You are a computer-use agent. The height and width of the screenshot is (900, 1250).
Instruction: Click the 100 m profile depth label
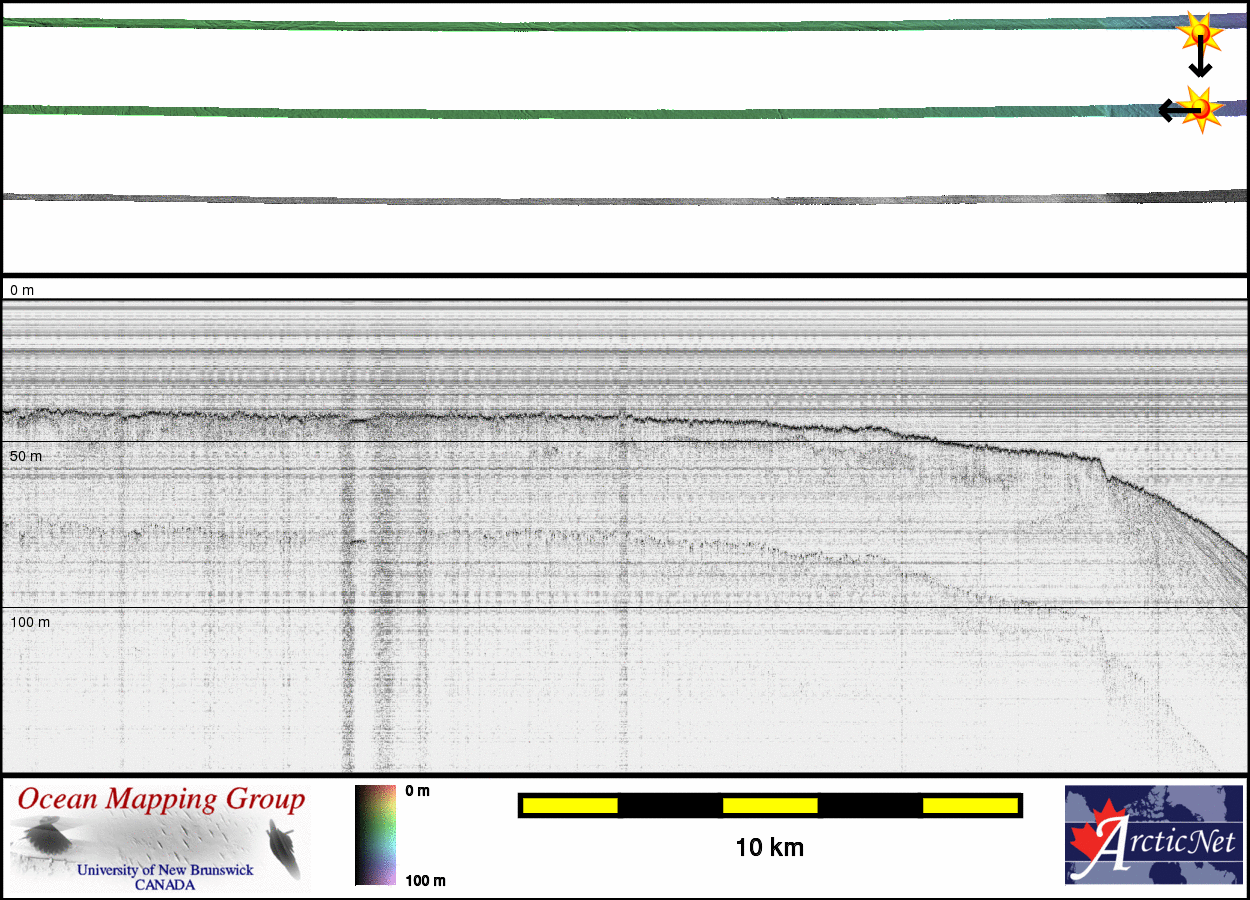(x=30, y=622)
